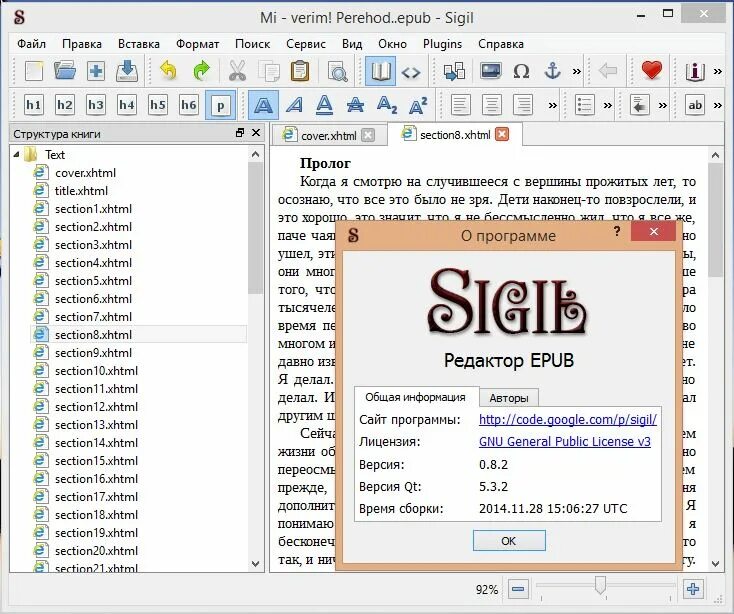Add existing files with the plus icon
Viewport: 734px width, 614px height.
pos(96,71)
